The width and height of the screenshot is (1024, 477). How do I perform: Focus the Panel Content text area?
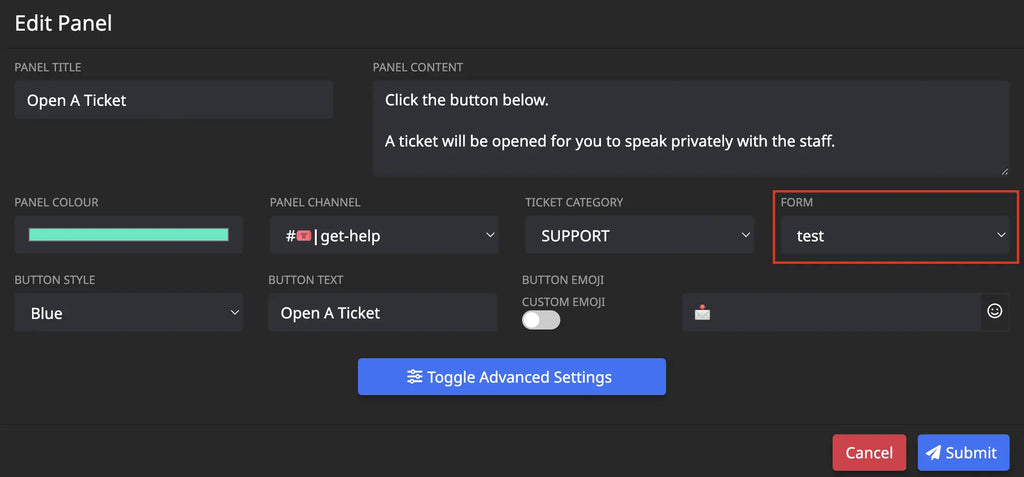[690, 128]
